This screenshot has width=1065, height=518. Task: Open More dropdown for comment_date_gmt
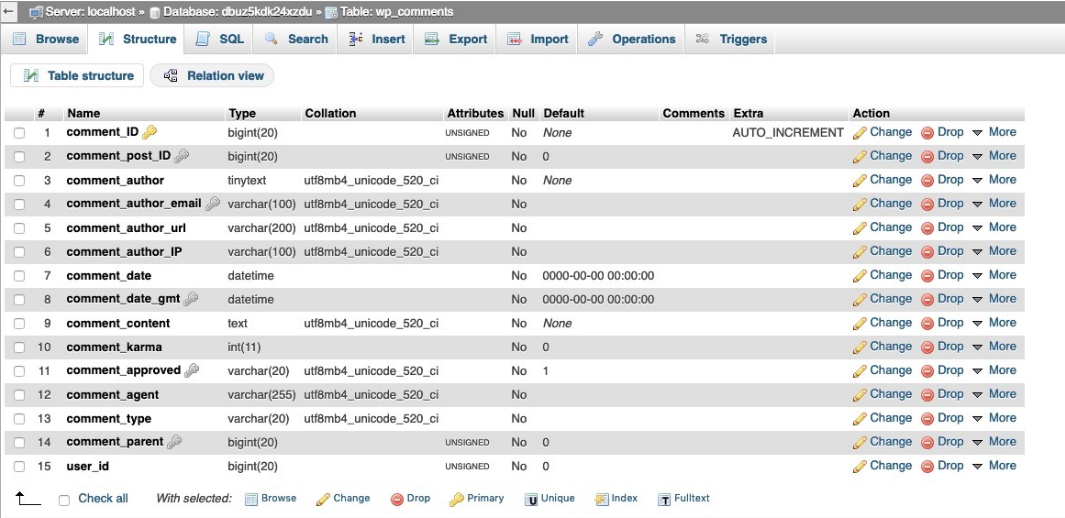(994, 299)
